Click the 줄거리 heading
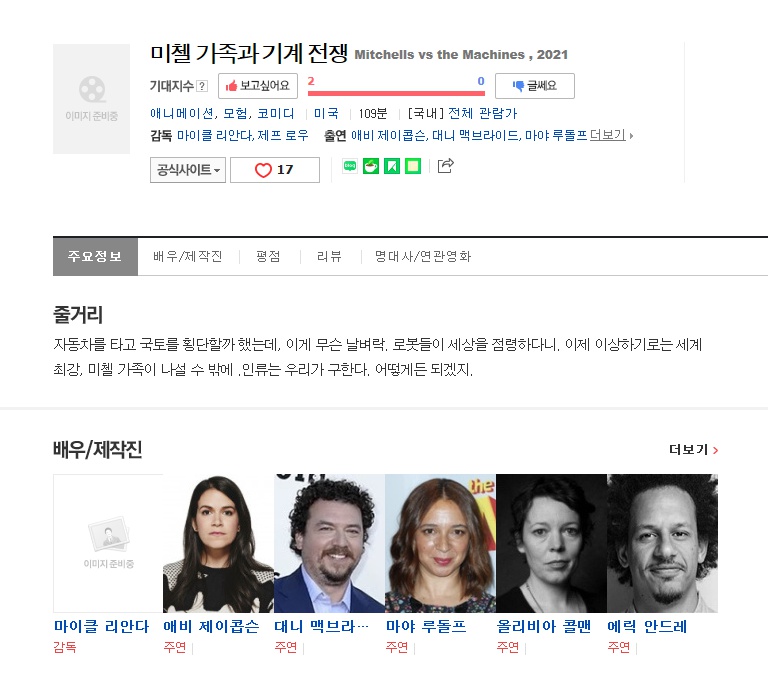Viewport: 768px width, 673px height. pos(78,315)
